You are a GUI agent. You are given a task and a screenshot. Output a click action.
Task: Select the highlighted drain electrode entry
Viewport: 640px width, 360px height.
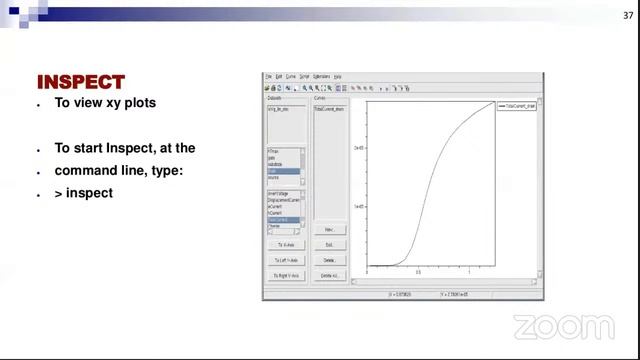click(284, 171)
